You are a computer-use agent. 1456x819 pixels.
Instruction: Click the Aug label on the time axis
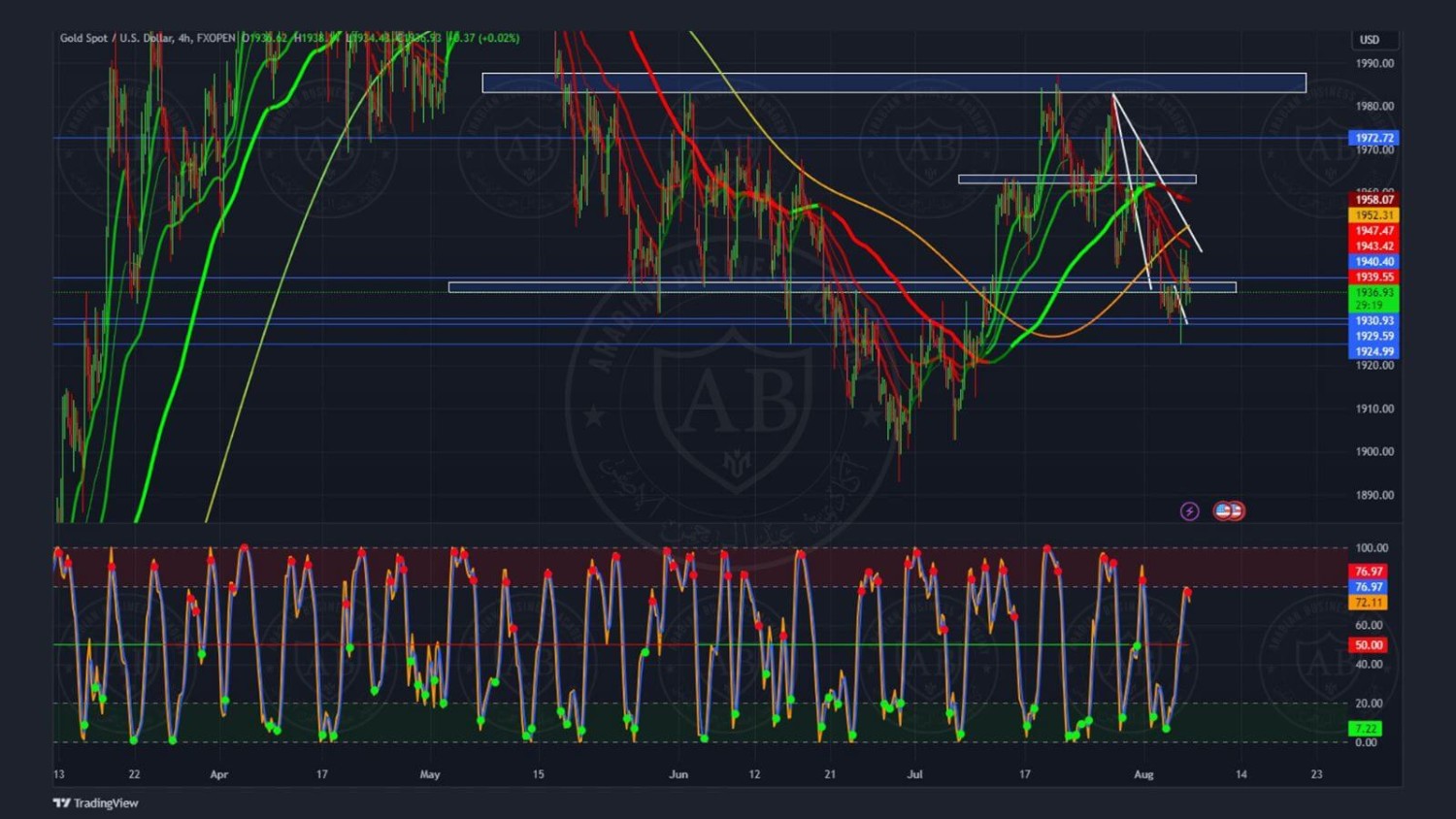(x=1143, y=774)
